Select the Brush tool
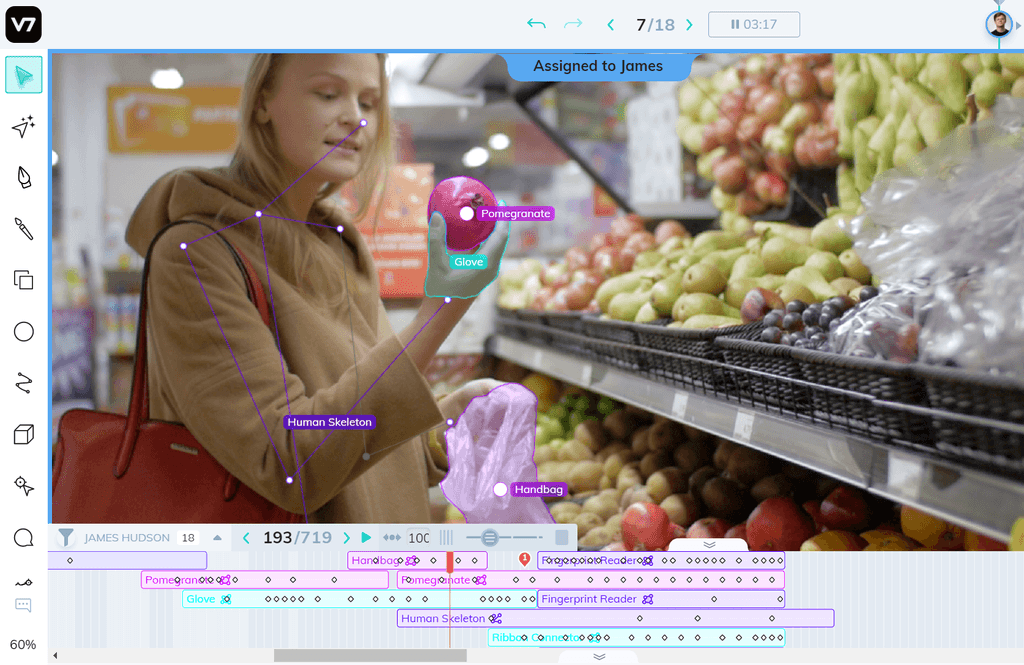 coord(23,229)
